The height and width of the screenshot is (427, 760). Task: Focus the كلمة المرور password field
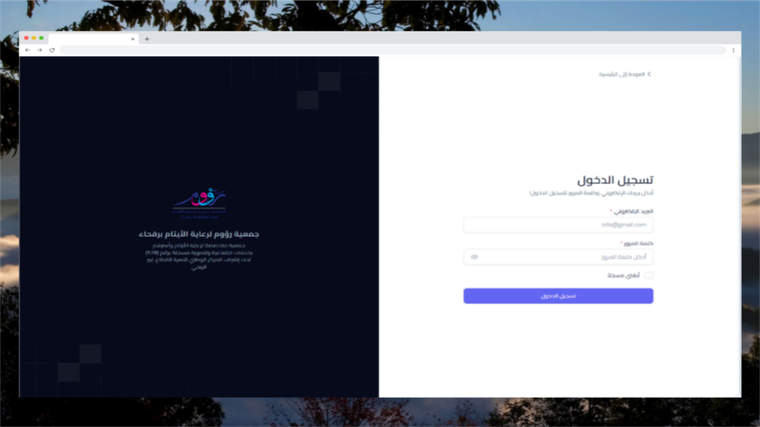click(558, 257)
